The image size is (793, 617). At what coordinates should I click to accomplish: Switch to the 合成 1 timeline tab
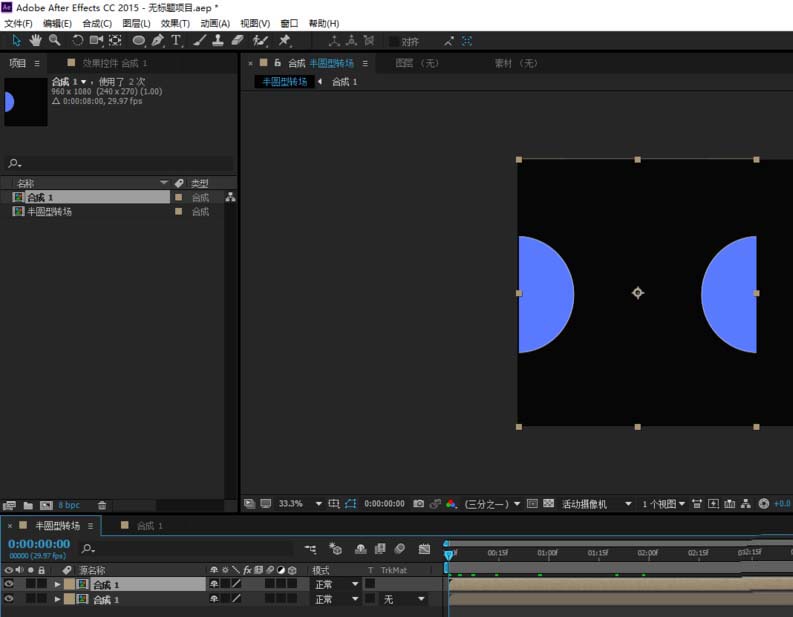[x=143, y=525]
